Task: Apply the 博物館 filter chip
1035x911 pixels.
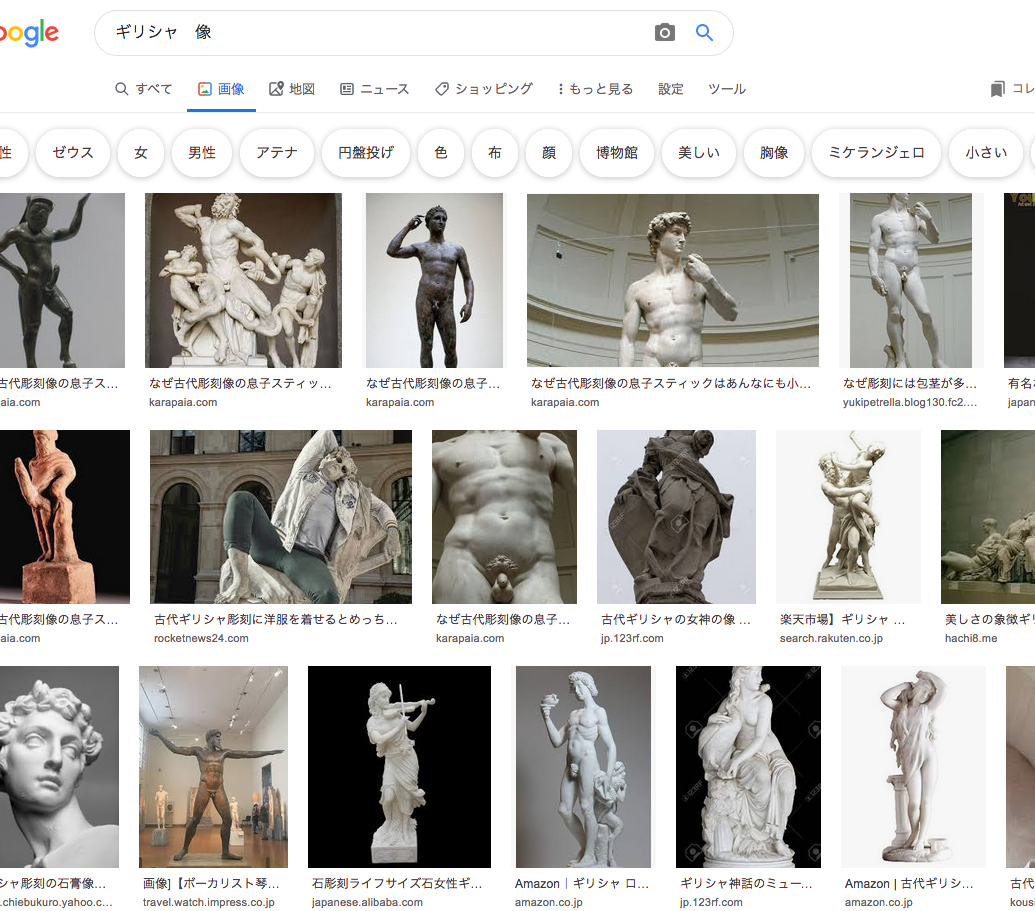Action: (x=617, y=153)
